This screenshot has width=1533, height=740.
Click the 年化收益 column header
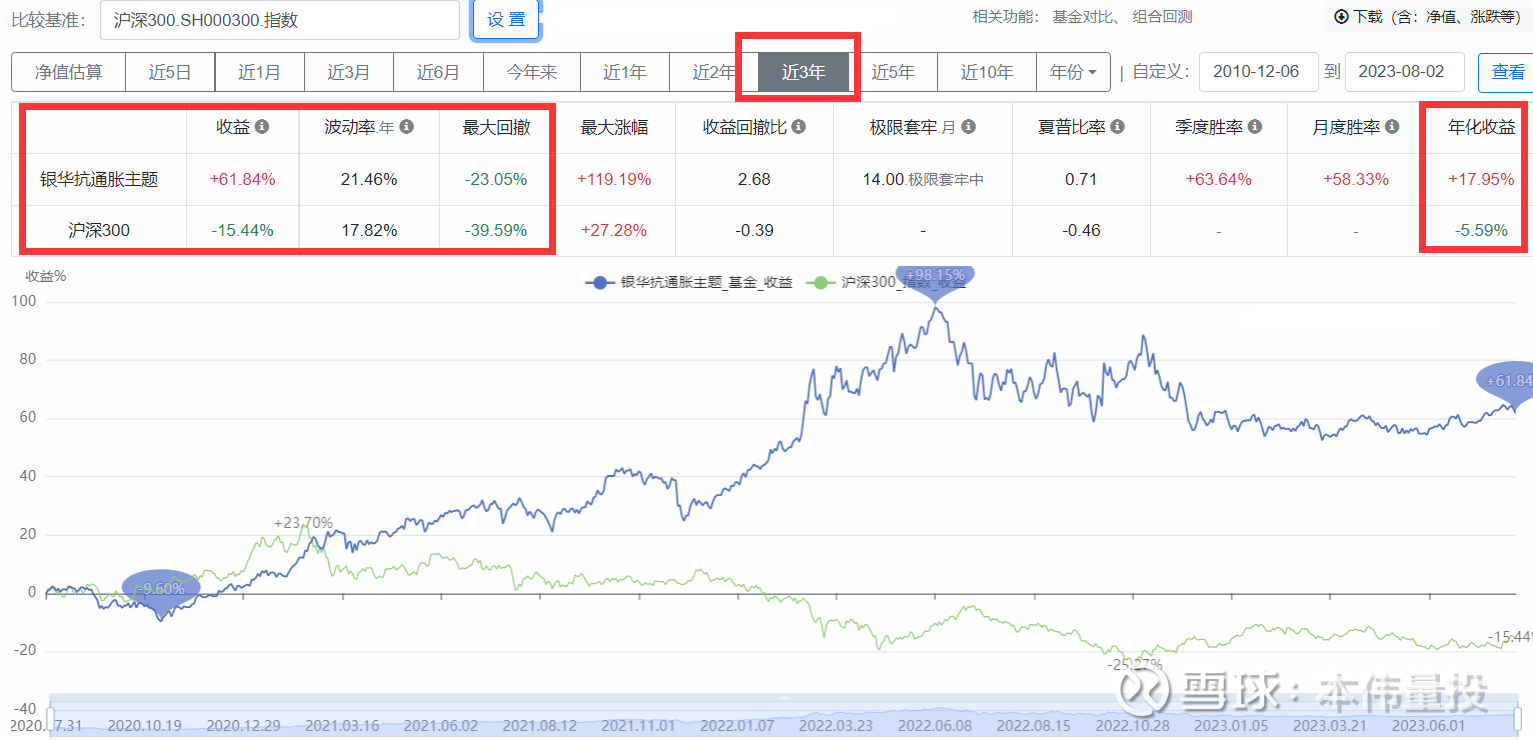click(1482, 127)
